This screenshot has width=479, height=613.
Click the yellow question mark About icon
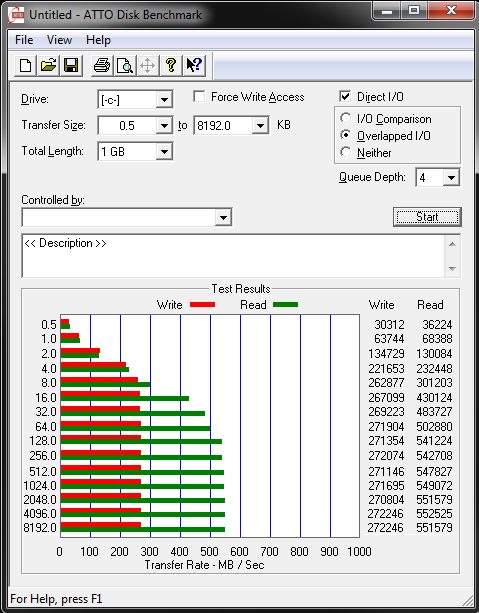[x=170, y=65]
